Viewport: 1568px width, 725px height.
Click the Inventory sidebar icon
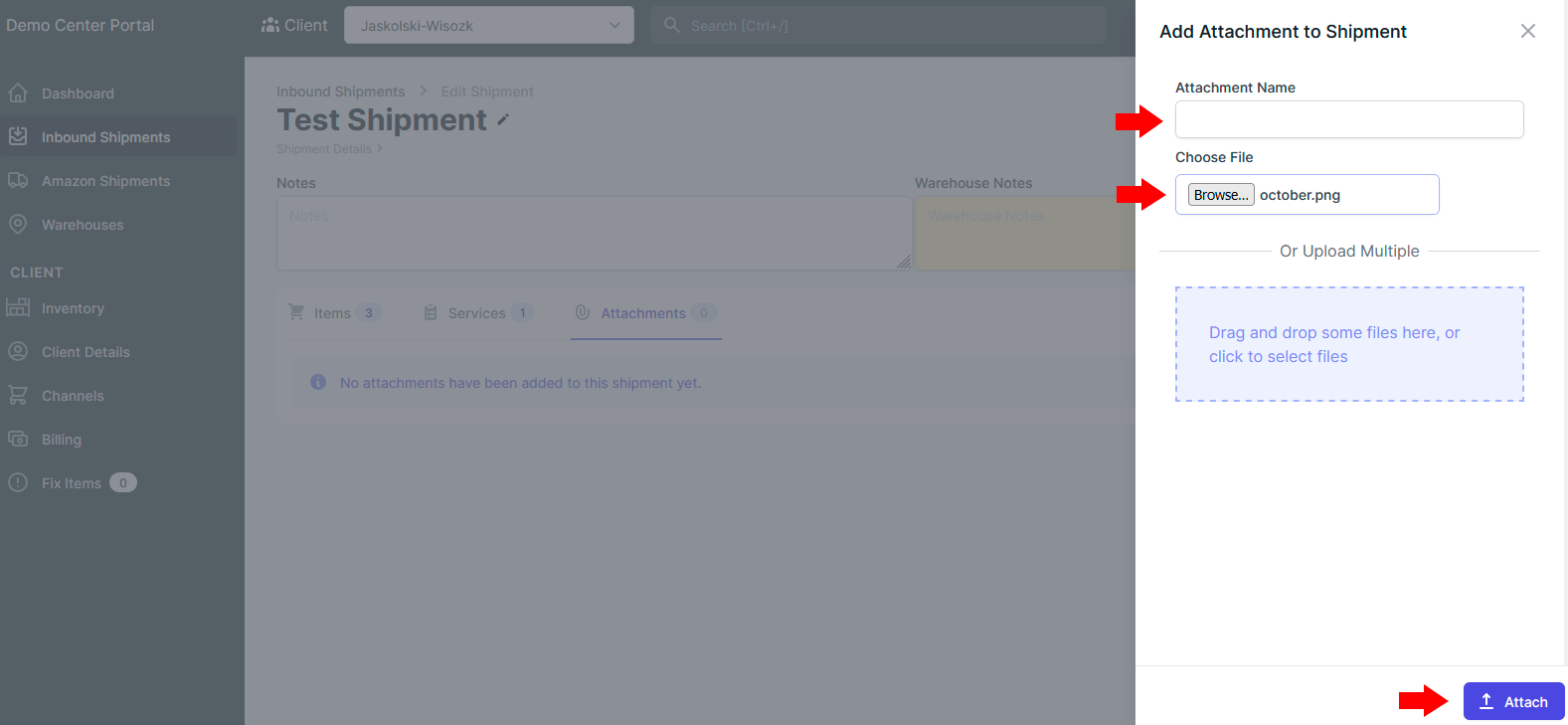(18, 307)
